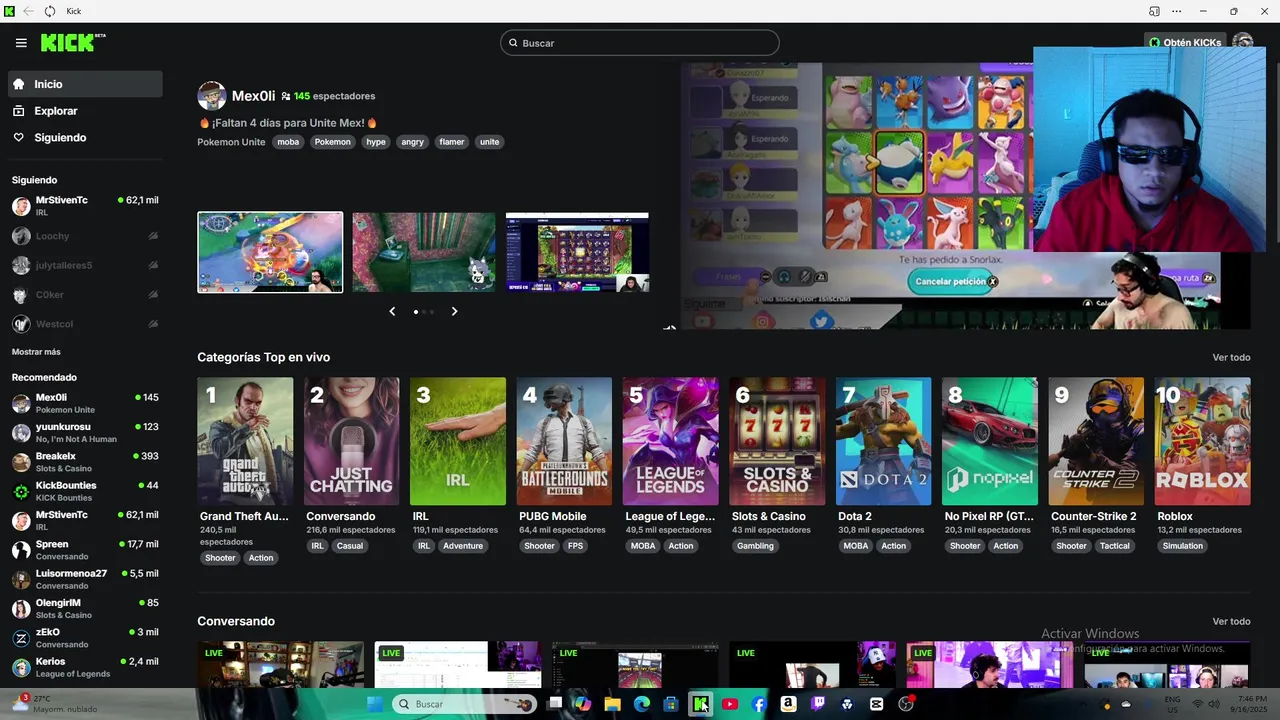This screenshot has height=720, width=1280.
Task: Open the hamburger menu beside the KICK logo
Action: 21,43
